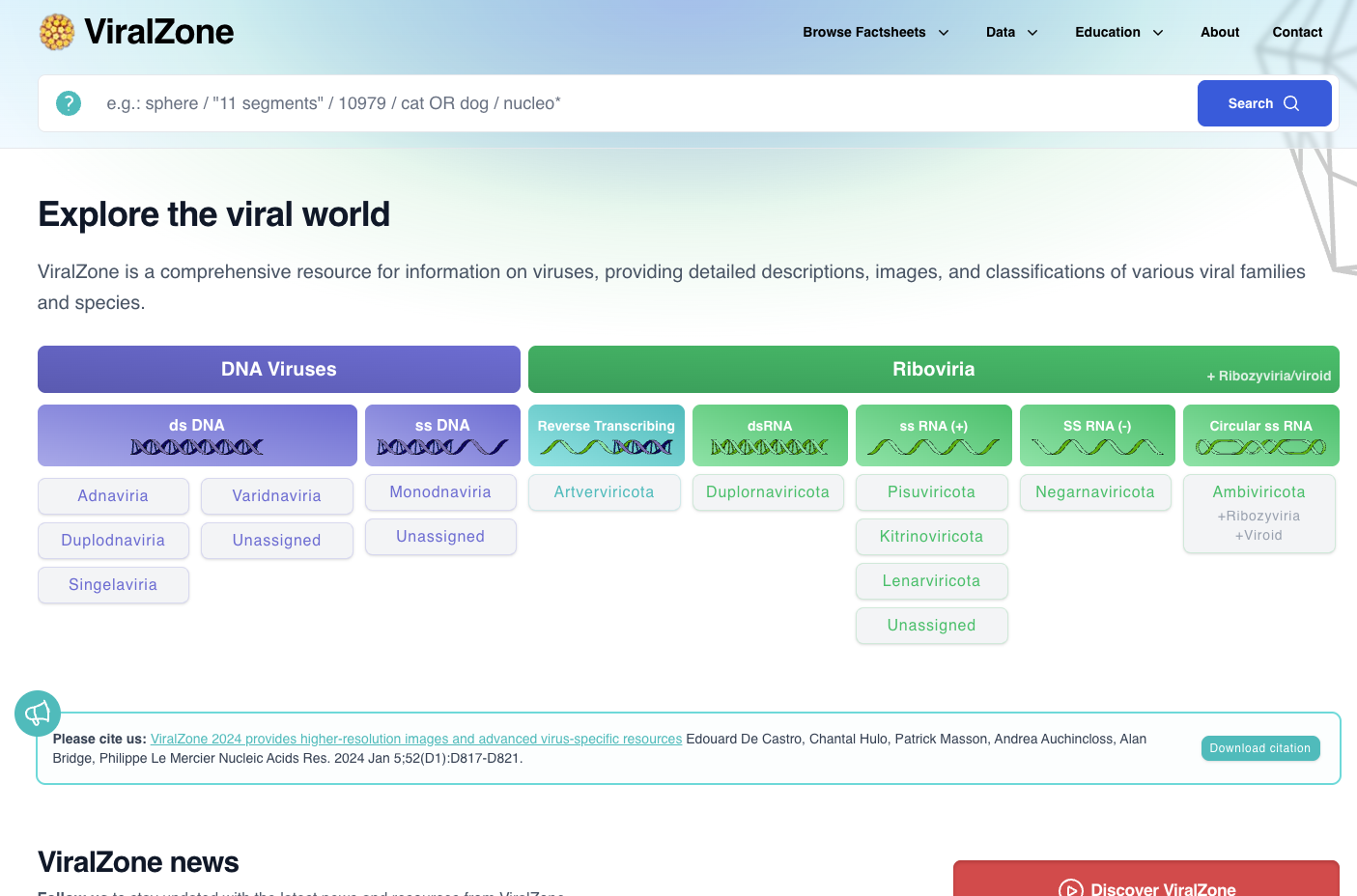
Task: Expand the Data menu dropdown
Action: [1011, 32]
